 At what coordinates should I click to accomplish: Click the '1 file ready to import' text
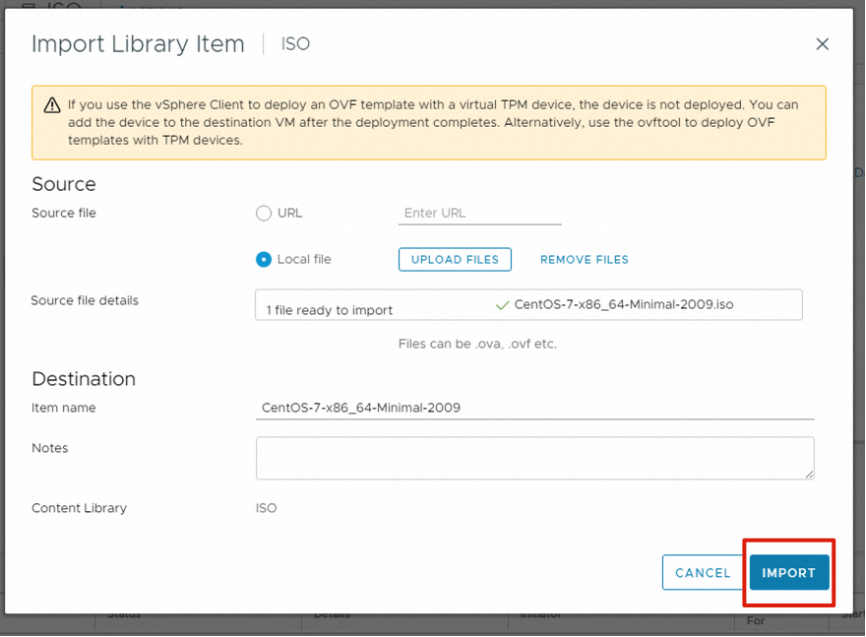click(329, 310)
